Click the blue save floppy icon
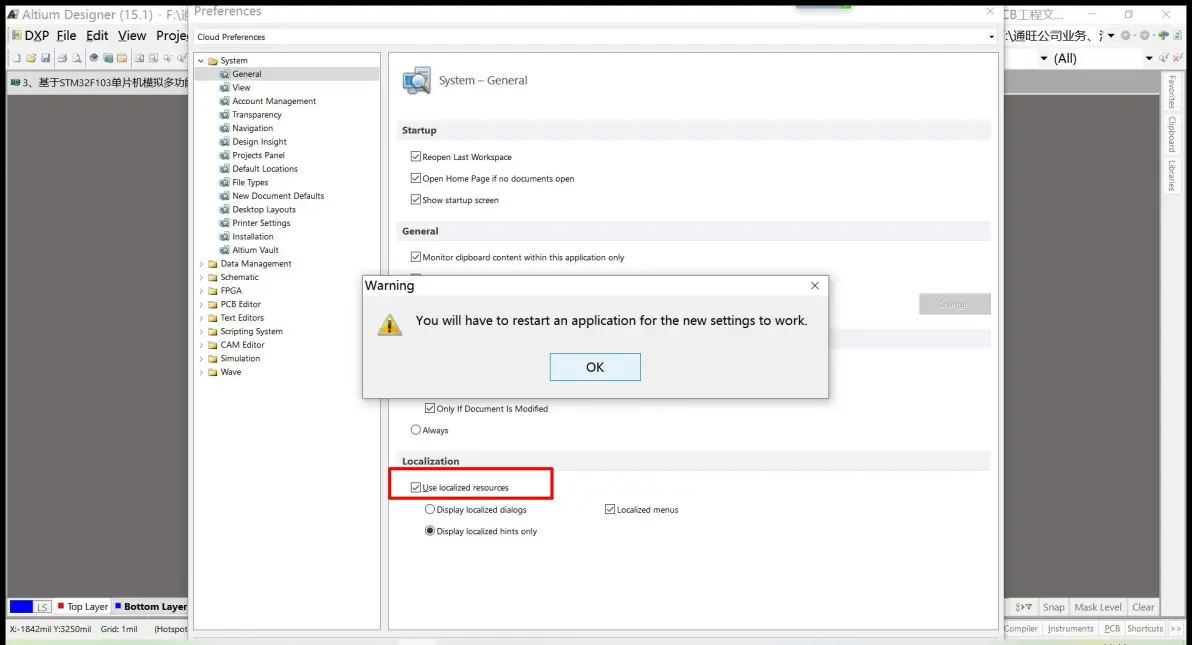The width and height of the screenshot is (1192, 645). point(46,58)
